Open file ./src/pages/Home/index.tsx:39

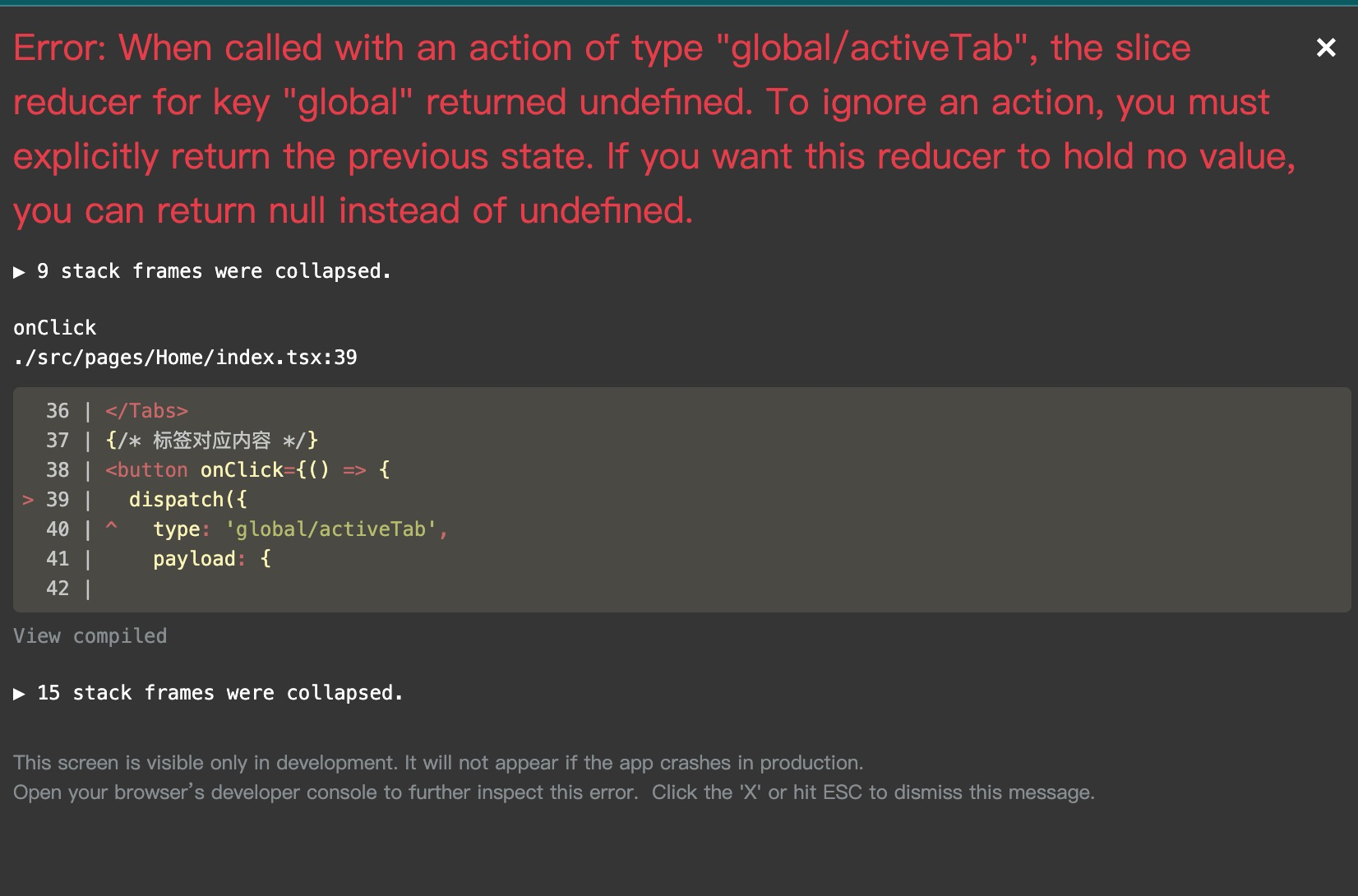click(186, 357)
